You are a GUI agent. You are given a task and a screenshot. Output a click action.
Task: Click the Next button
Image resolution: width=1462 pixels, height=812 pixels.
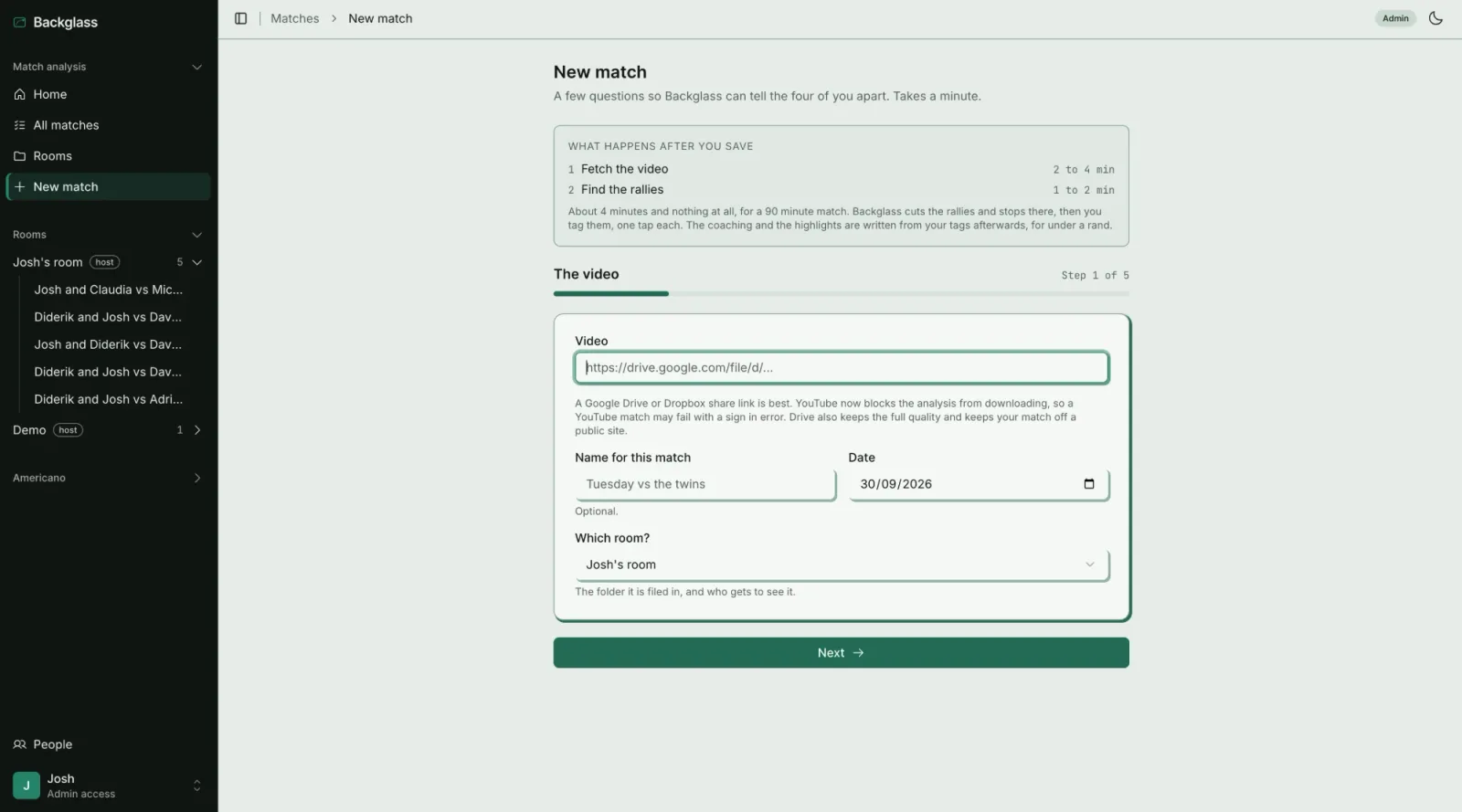point(841,653)
